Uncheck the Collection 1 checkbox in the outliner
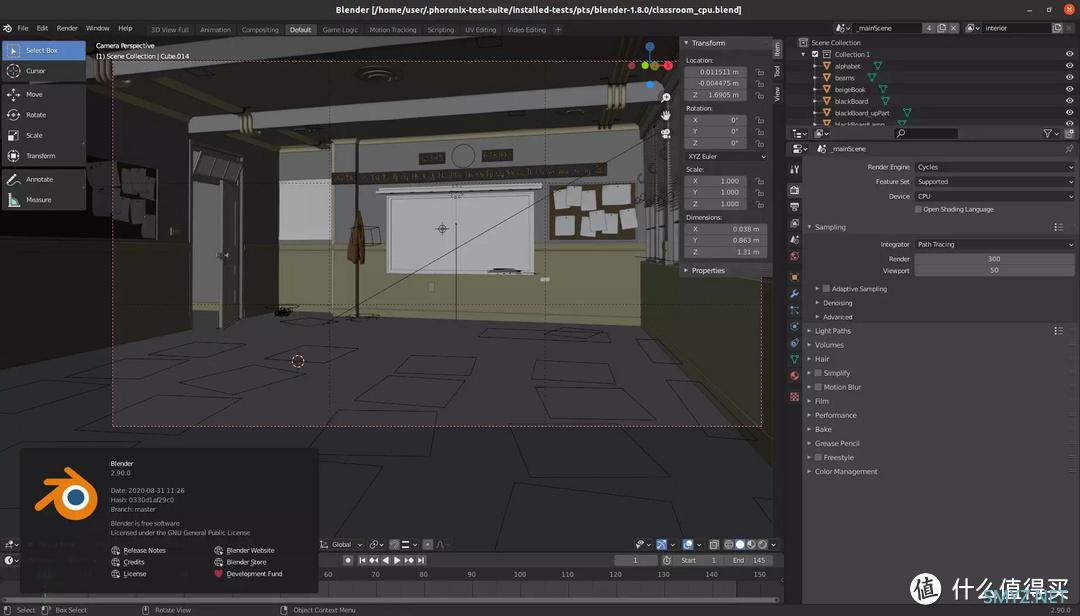Screen dimensions: 1080x616 click(x=816, y=54)
